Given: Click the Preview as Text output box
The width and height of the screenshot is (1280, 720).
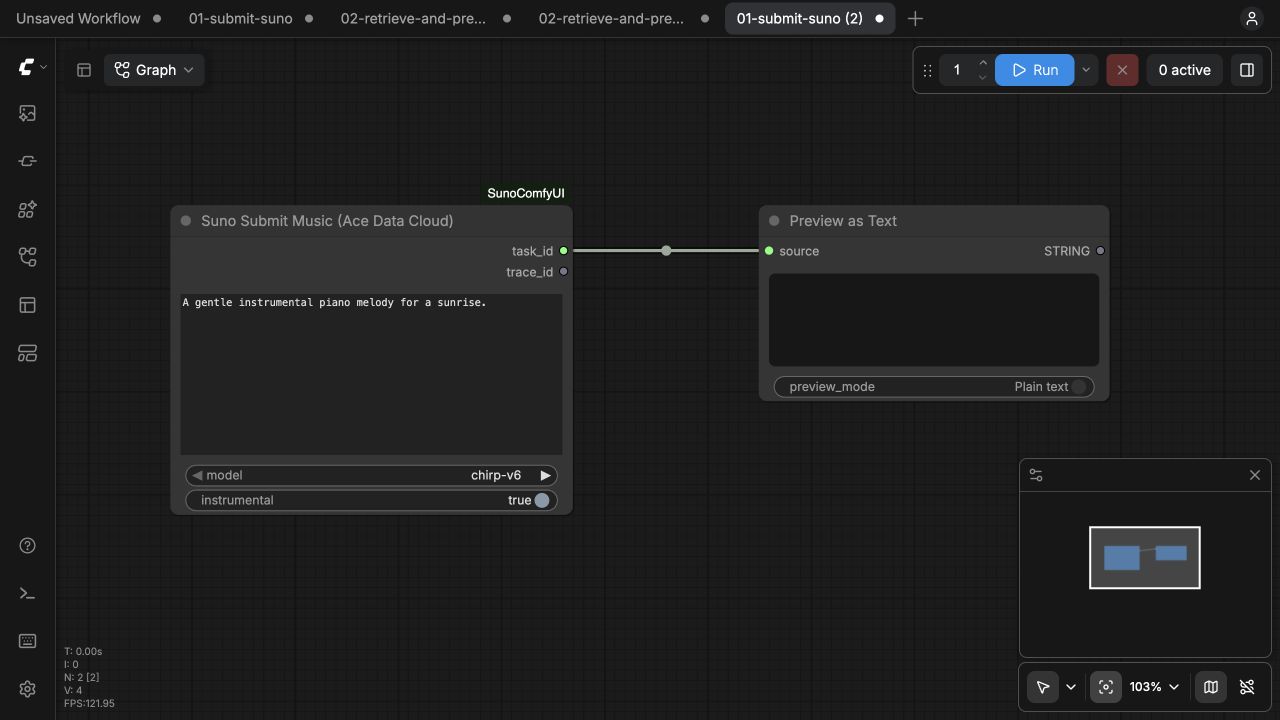Looking at the screenshot, I should [x=934, y=320].
